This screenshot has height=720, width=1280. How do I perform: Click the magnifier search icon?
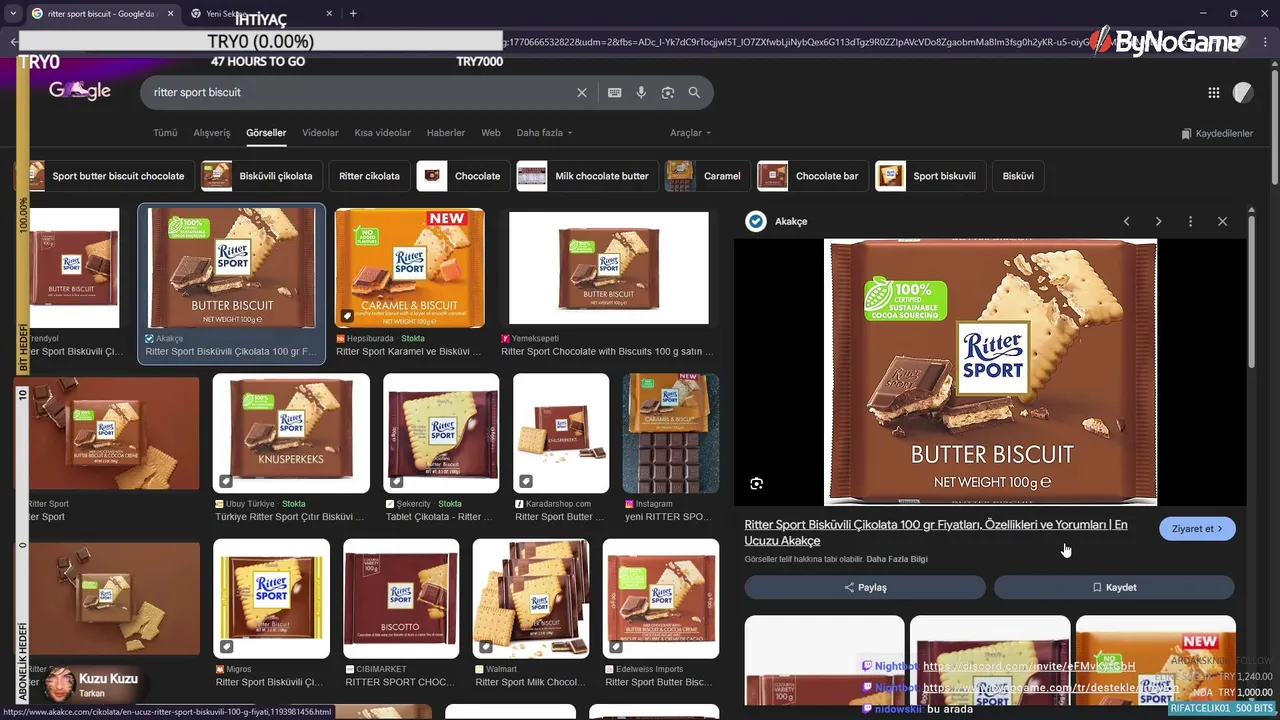point(694,92)
